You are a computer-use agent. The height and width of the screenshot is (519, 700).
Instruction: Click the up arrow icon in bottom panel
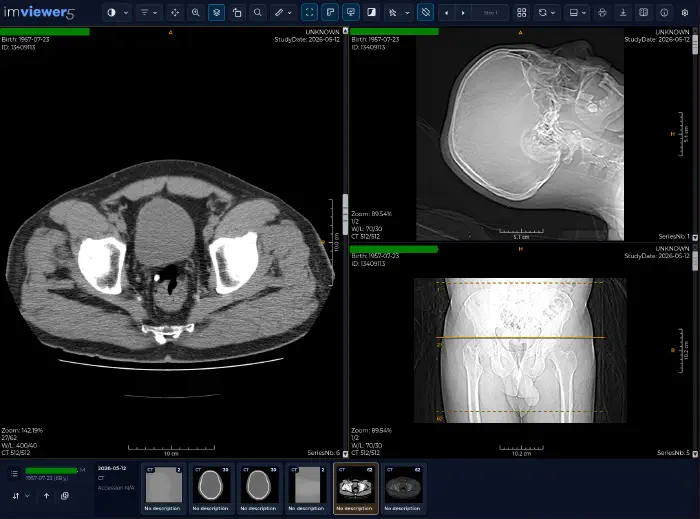point(46,495)
